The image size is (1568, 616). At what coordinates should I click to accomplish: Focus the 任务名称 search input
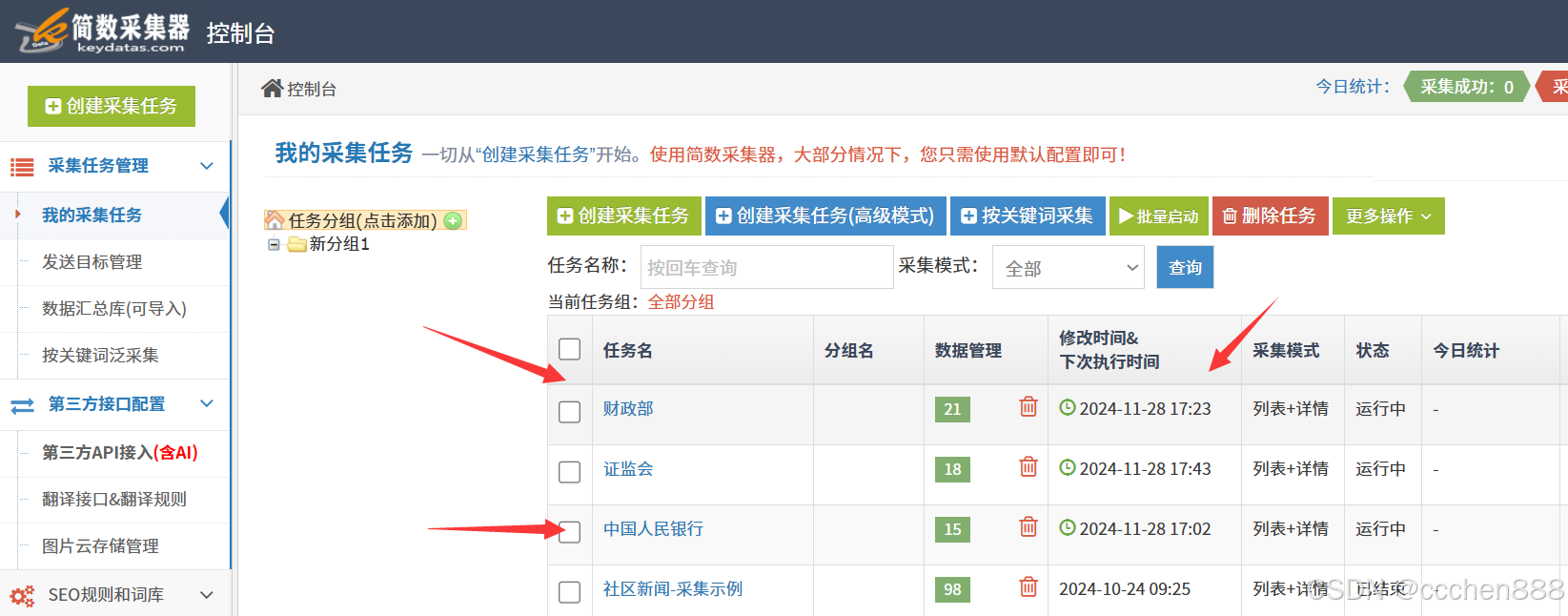coord(766,267)
